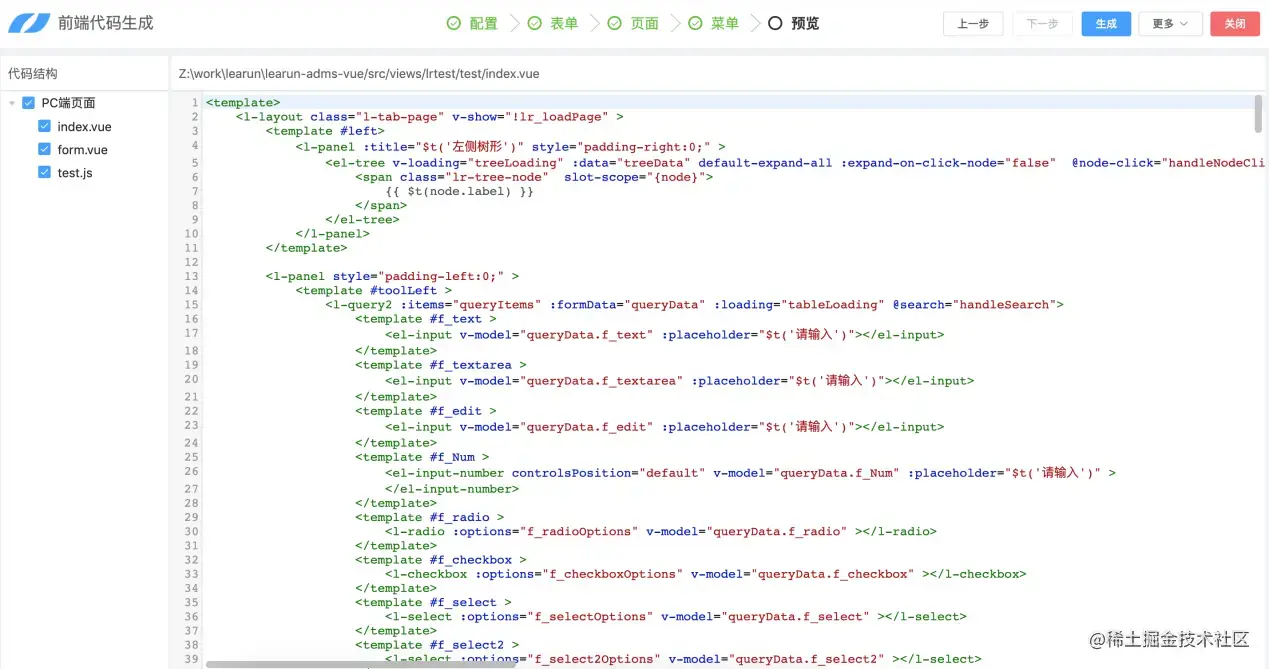The width and height of the screenshot is (1269, 669).
Task: Click the l-checkbox line with f_checkboxOptions
Action: [706, 574]
